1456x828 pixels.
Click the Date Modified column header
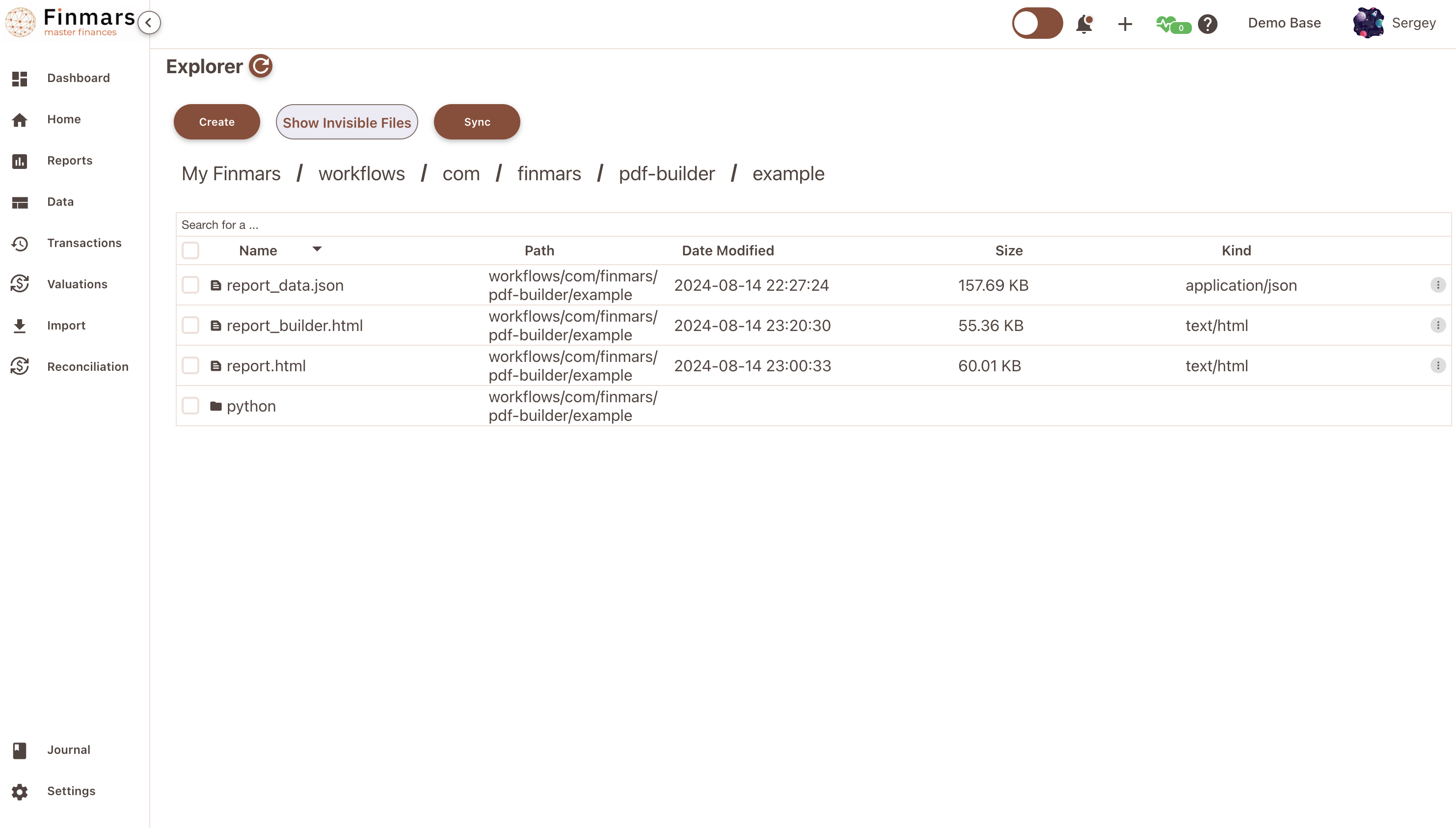click(x=728, y=251)
